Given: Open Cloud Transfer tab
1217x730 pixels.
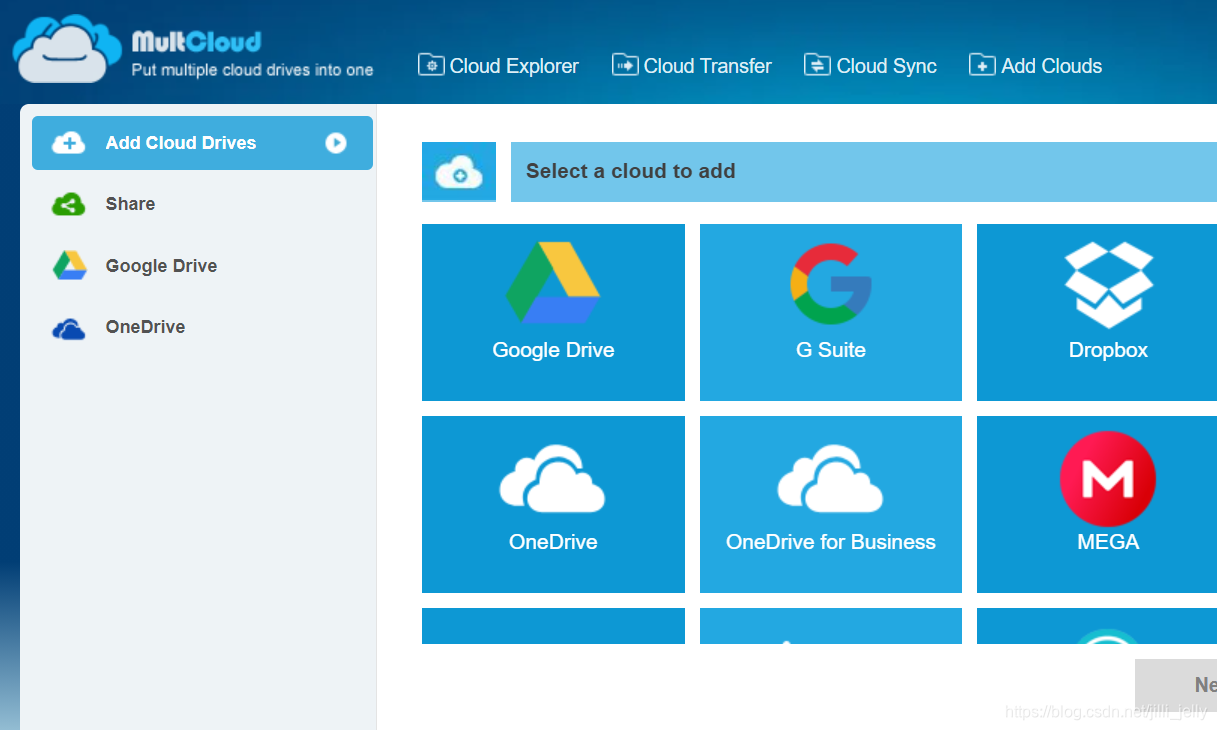Looking at the screenshot, I should click(x=692, y=66).
